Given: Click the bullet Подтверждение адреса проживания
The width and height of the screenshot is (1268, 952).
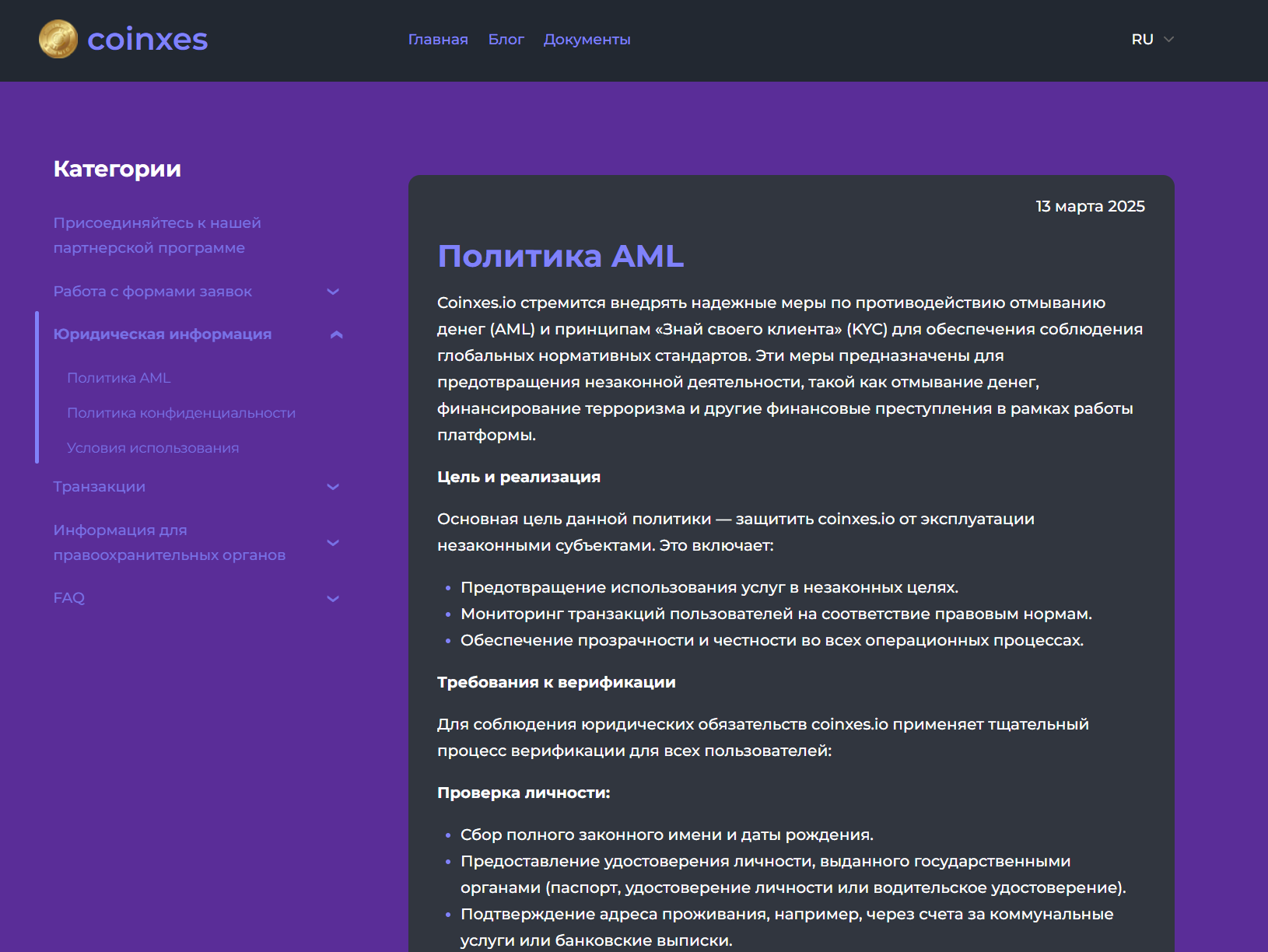Looking at the screenshot, I should pyautogui.click(x=786, y=927).
